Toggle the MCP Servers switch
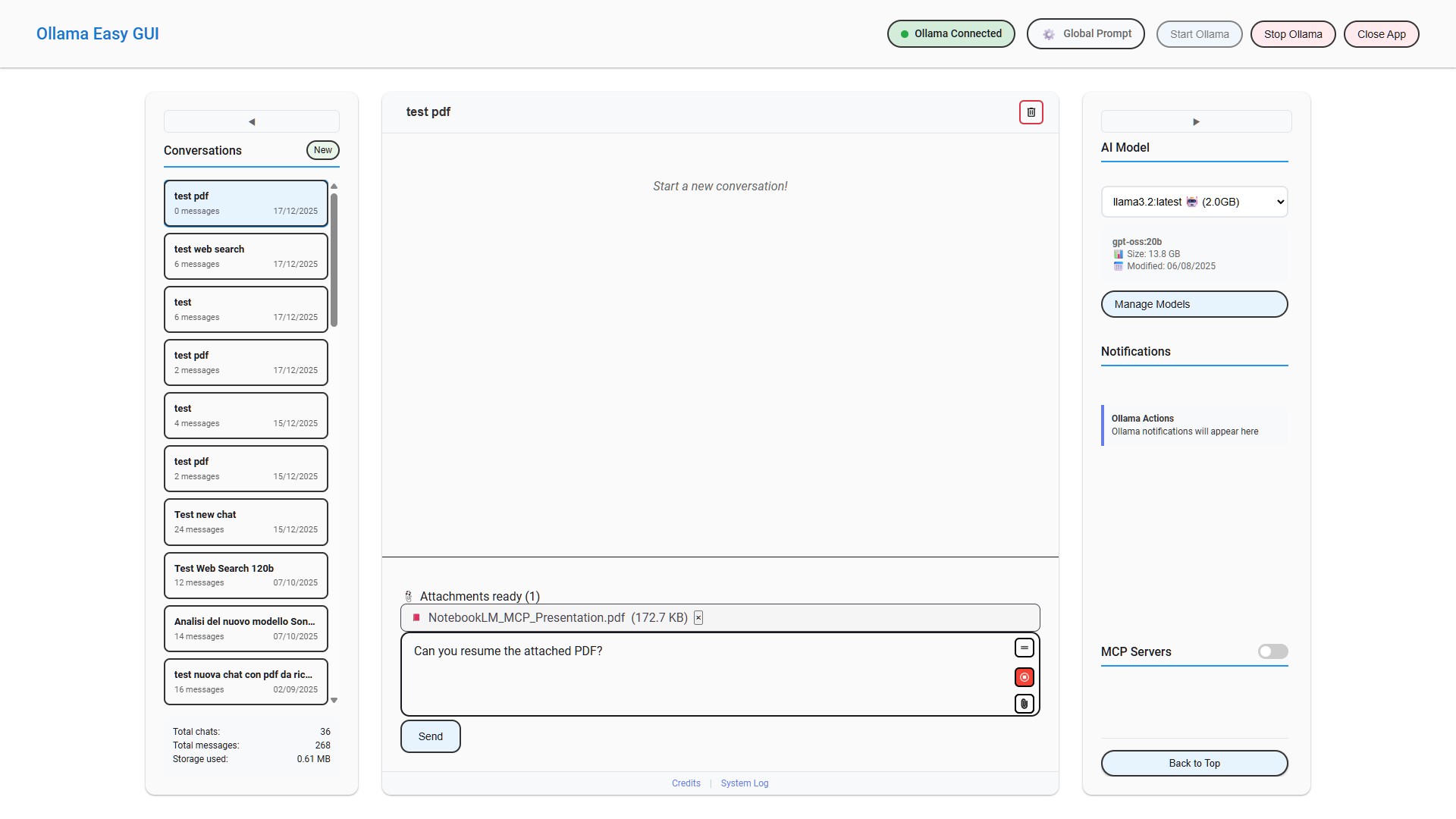Screen dimensions: 1456x819 [1272, 651]
